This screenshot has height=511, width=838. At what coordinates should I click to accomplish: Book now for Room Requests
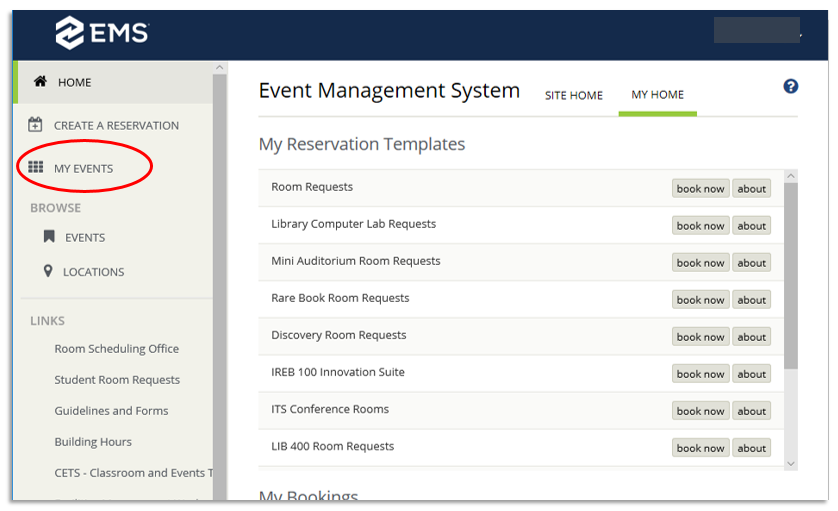[x=700, y=189]
